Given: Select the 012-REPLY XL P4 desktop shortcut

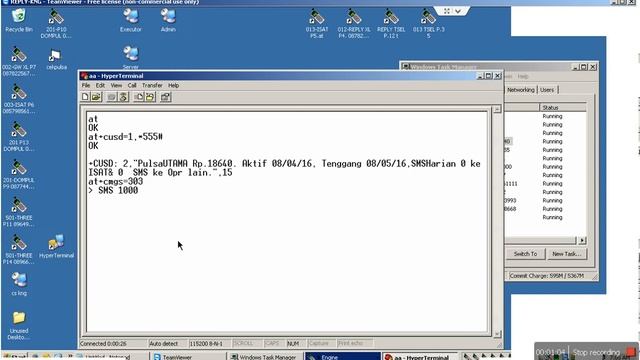Looking at the screenshot, I should pos(354,23).
